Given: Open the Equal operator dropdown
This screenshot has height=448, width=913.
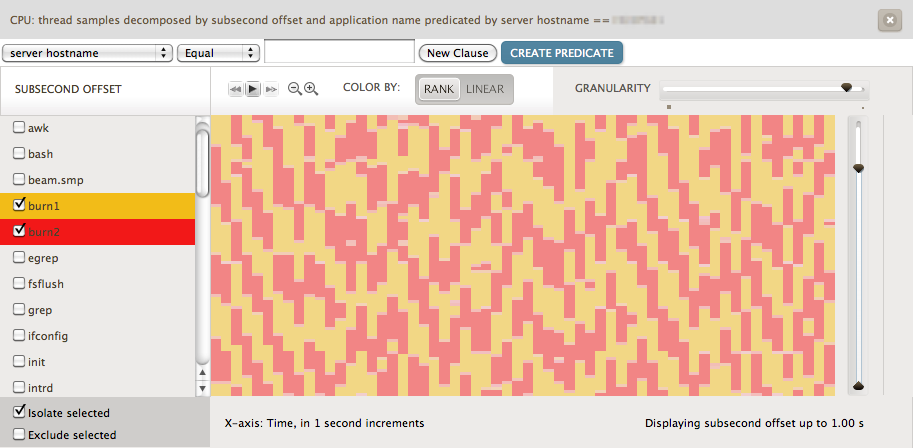Looking at the screenshot, I should (x=218, y=53).
